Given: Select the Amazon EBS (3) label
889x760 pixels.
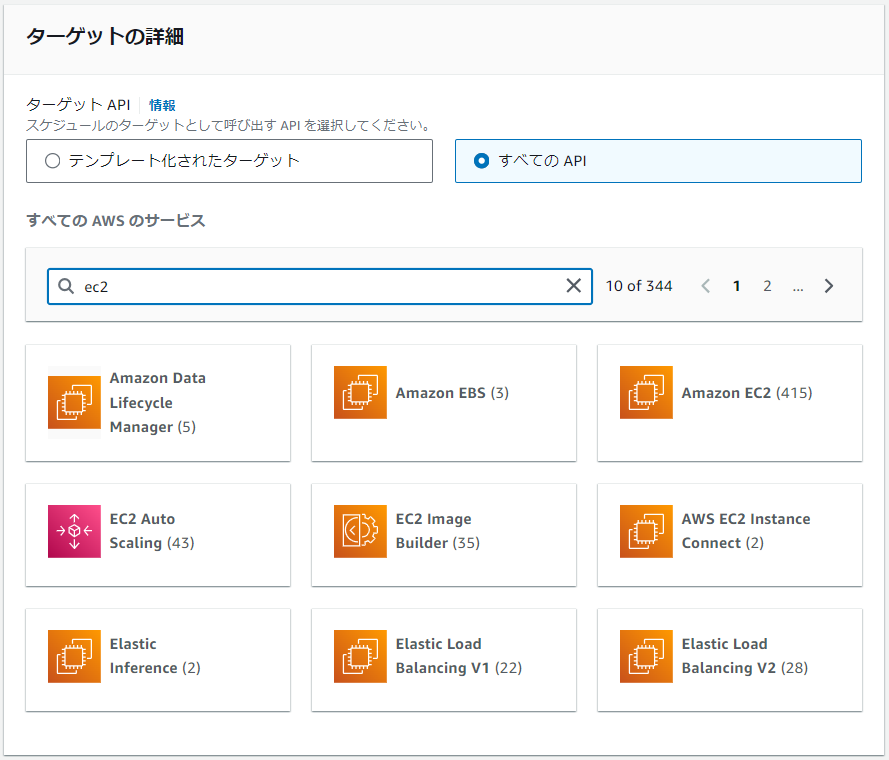Looking at the screenshot, I should point(452,392).
